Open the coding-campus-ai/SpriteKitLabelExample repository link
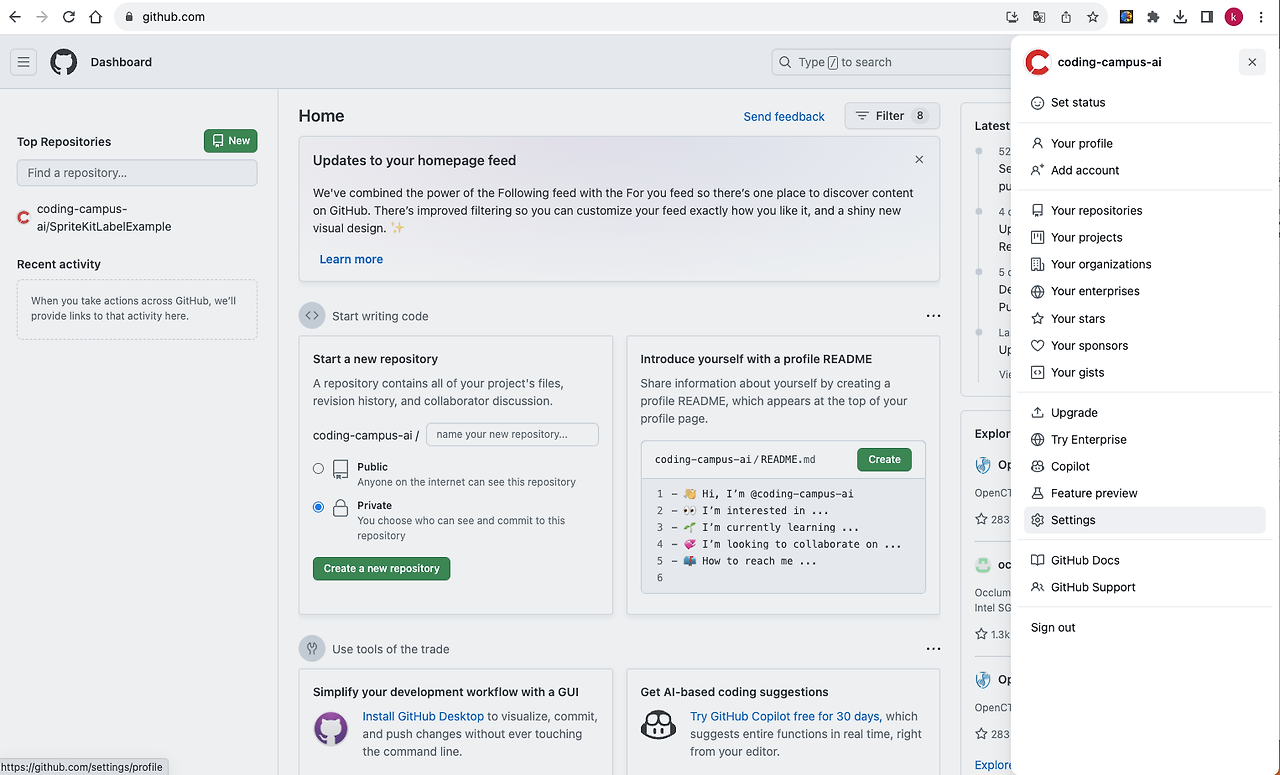This screenshot has width=1280, height=775. [104, 218]
